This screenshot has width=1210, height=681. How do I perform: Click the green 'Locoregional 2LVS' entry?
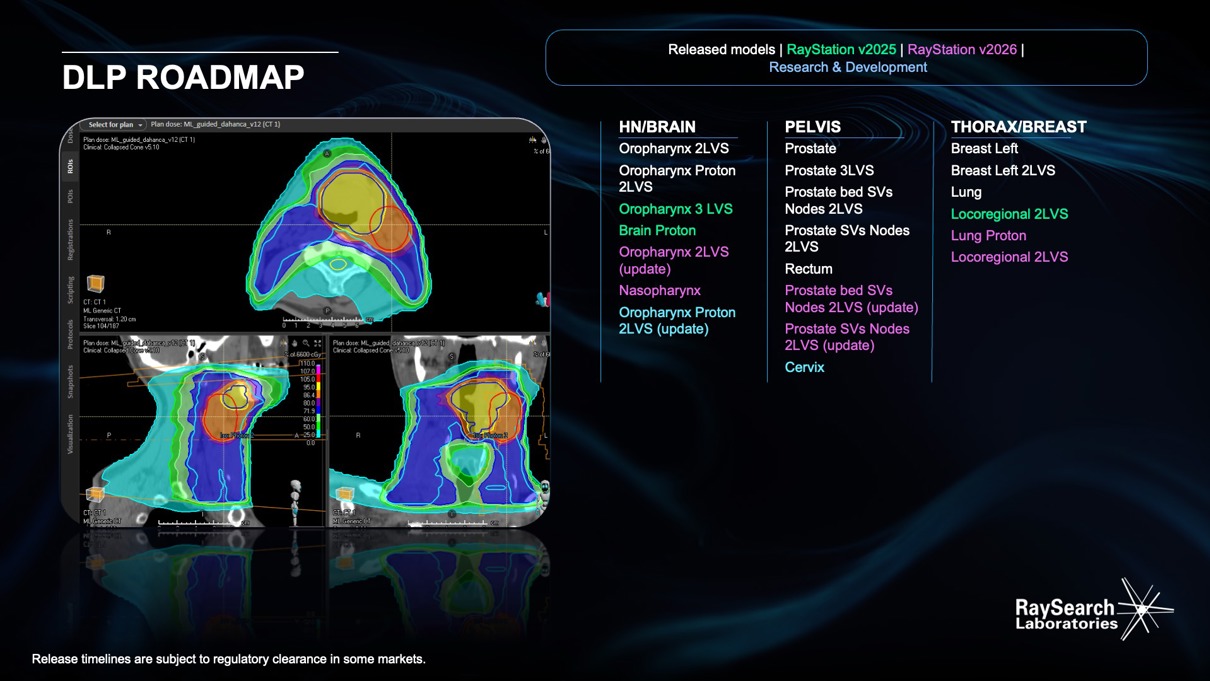(1009, 214)
